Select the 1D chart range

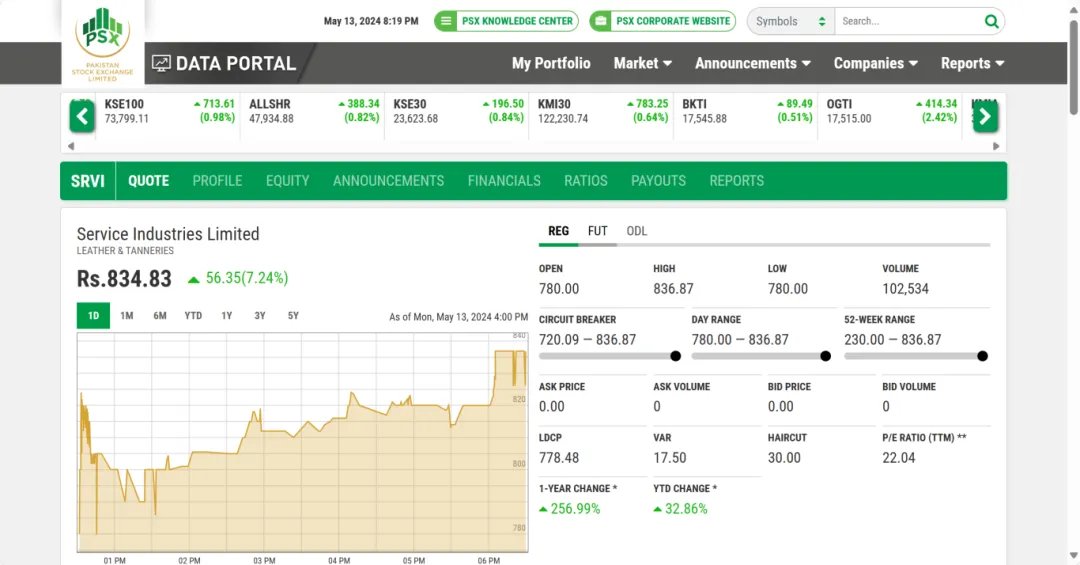[x=93, y=316]
